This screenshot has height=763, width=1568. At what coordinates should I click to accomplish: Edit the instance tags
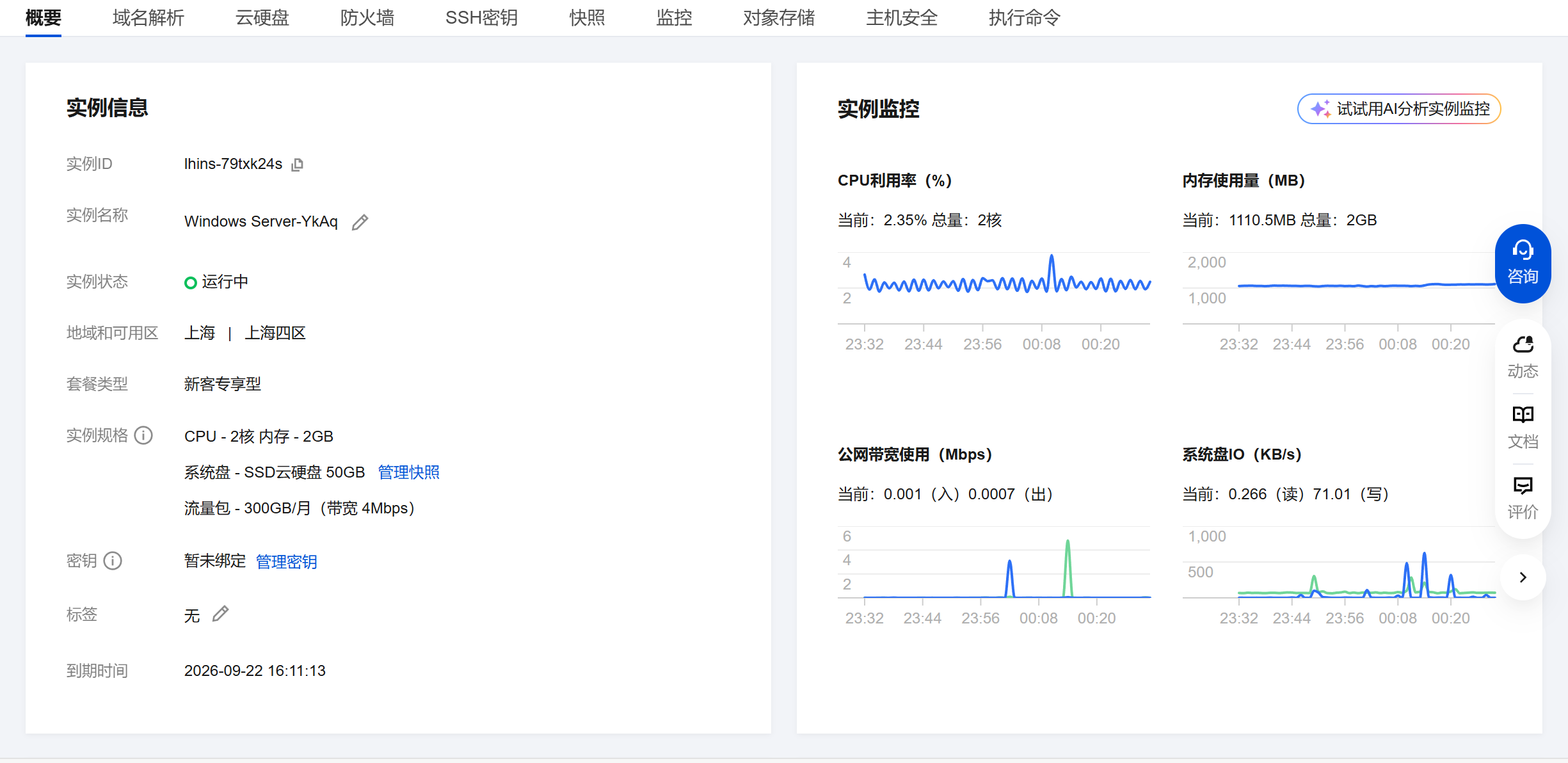pyautogui.click(x=221, y=614)
